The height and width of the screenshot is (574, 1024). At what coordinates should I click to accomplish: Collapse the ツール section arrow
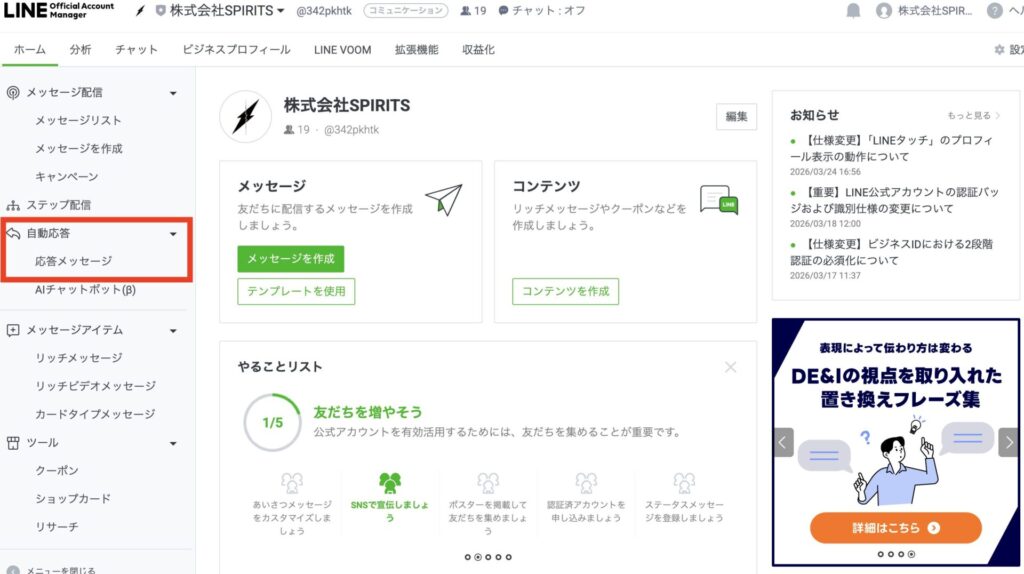pyautogui.click(x=173, y=443)
